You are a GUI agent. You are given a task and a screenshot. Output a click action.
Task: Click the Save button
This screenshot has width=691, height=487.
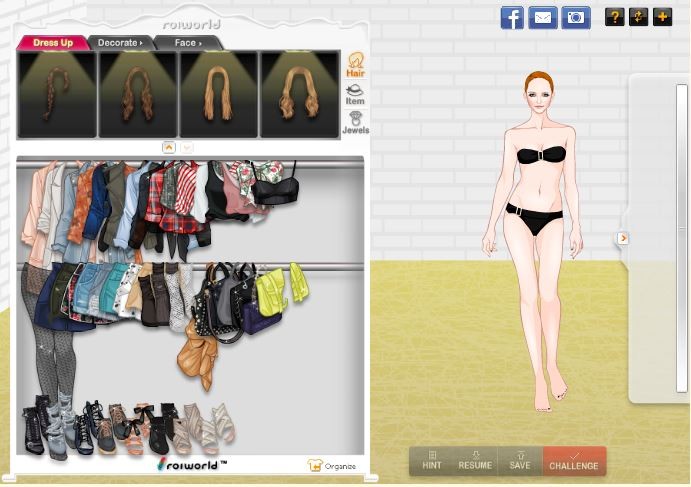519,461
